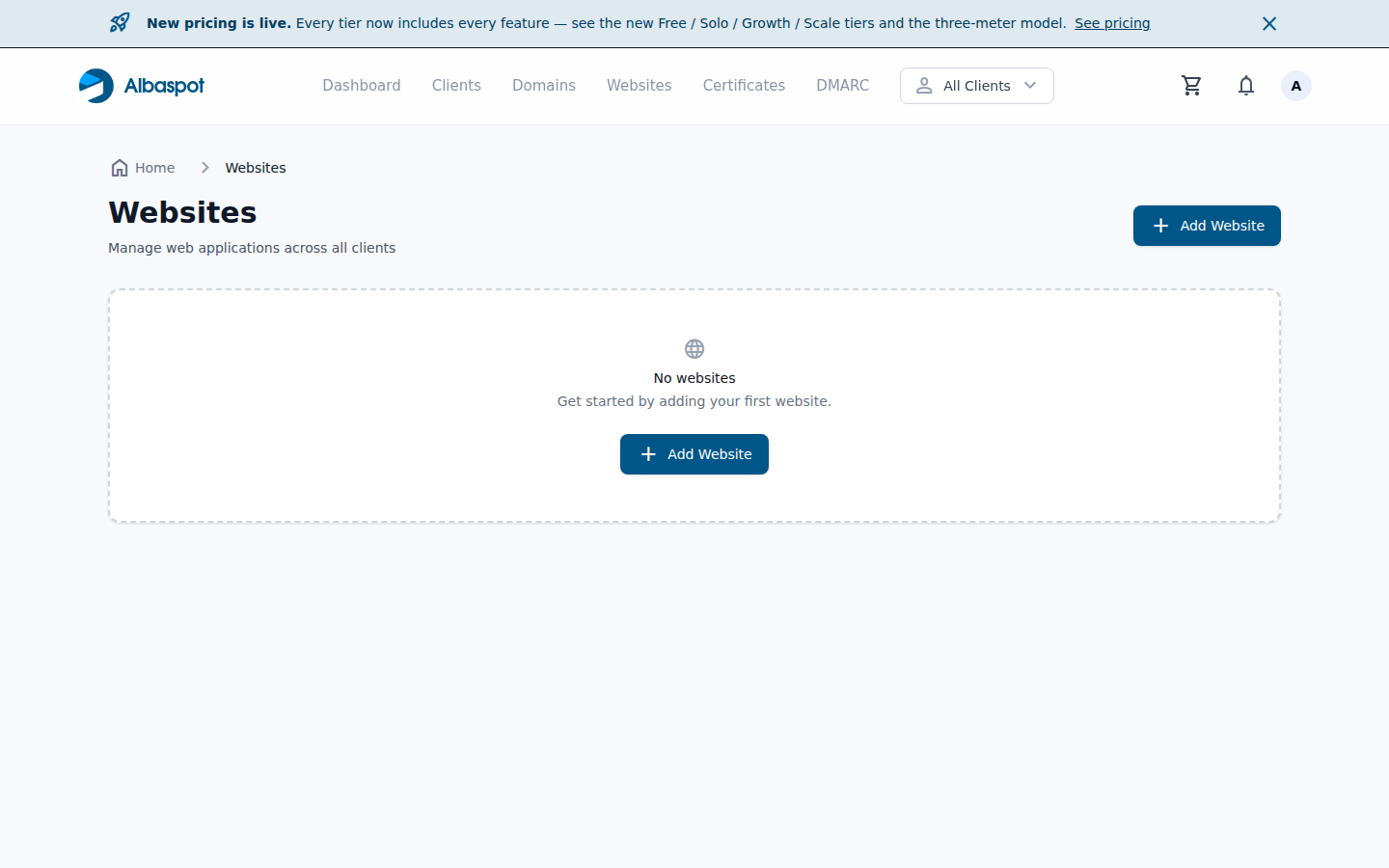This screenshot has width=1389, height=868.
Task: Open the Domains nav item
Action: (544, 86)
